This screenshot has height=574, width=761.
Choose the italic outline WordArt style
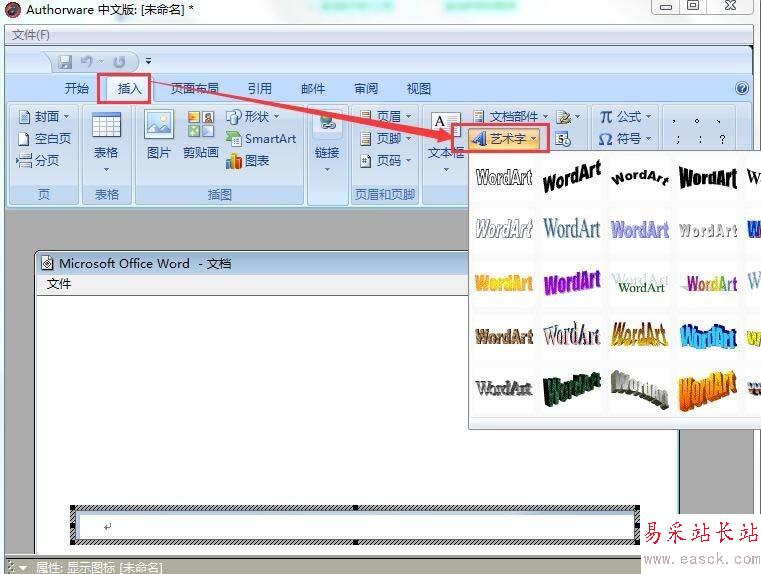click(504, 229)
